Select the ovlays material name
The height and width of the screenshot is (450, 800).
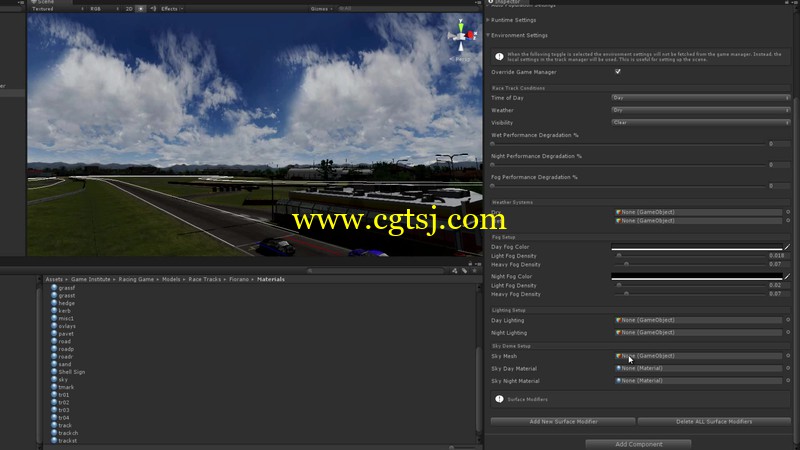click(x=67, y=326)
